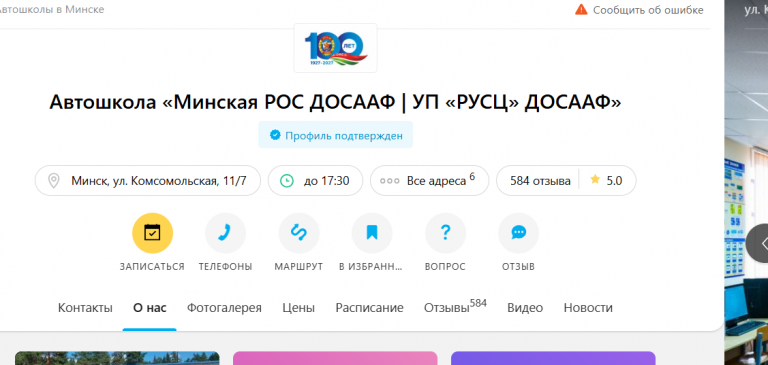Click the blue verified checkmark badge
The height and width of the screenshot is (365, 768).
click(275, 135)
